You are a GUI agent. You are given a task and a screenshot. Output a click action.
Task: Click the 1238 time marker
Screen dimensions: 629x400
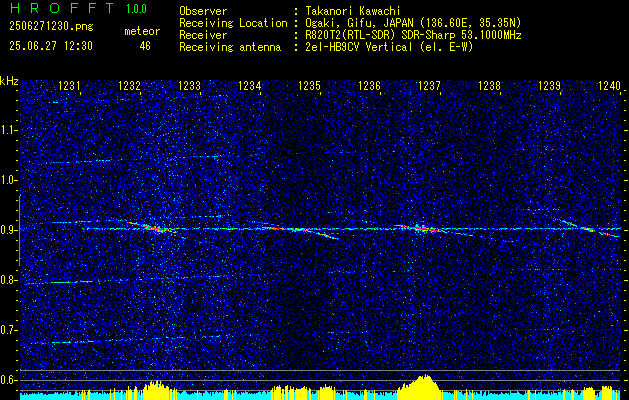pos(489,85)
